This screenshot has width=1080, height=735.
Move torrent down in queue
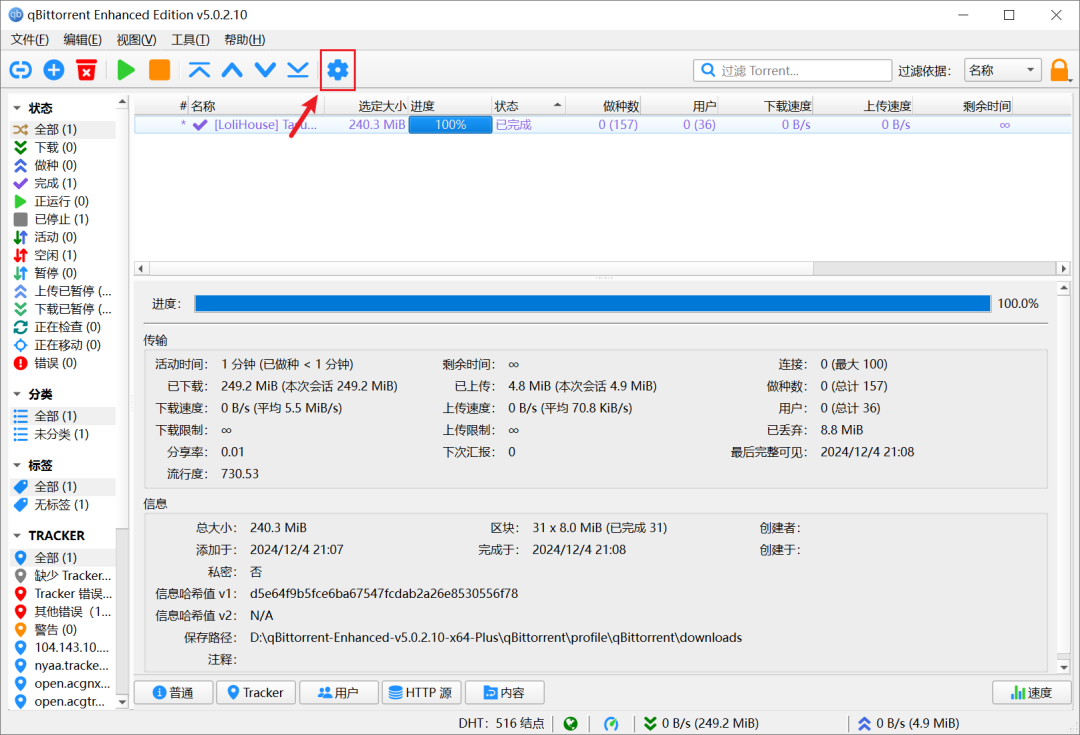point(265,70)
